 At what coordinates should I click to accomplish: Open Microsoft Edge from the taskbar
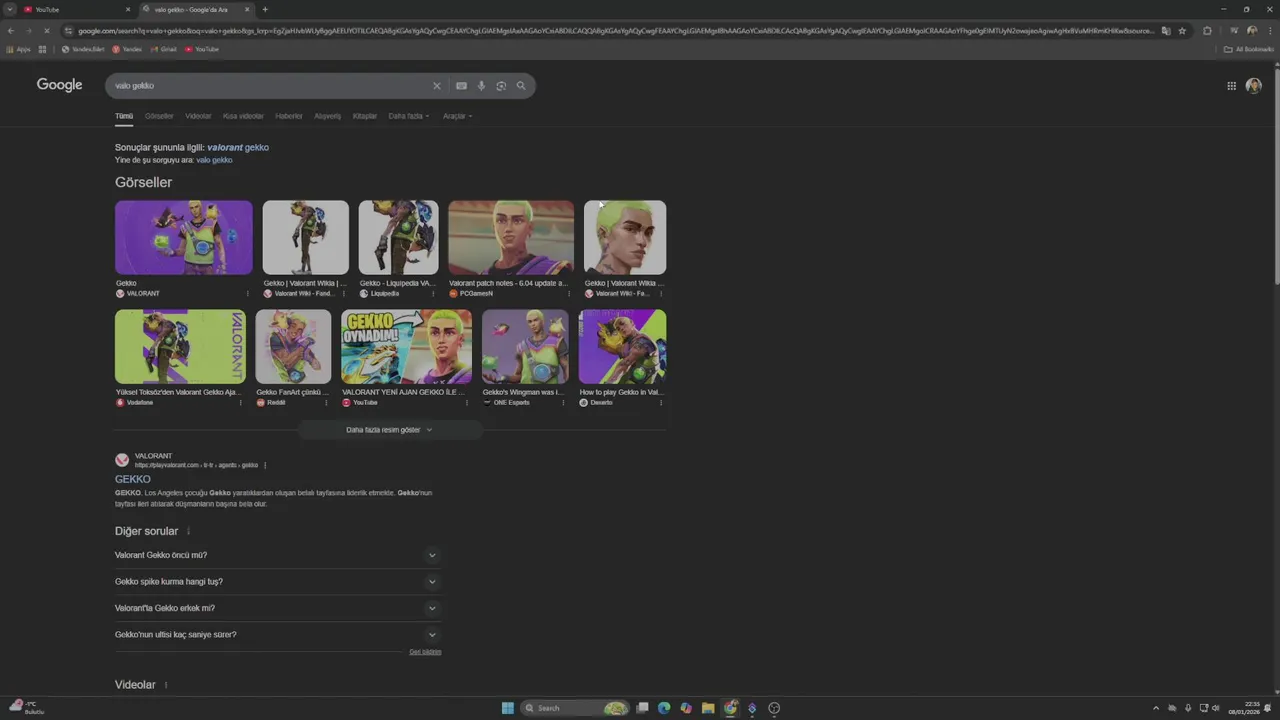pos(664,708)
